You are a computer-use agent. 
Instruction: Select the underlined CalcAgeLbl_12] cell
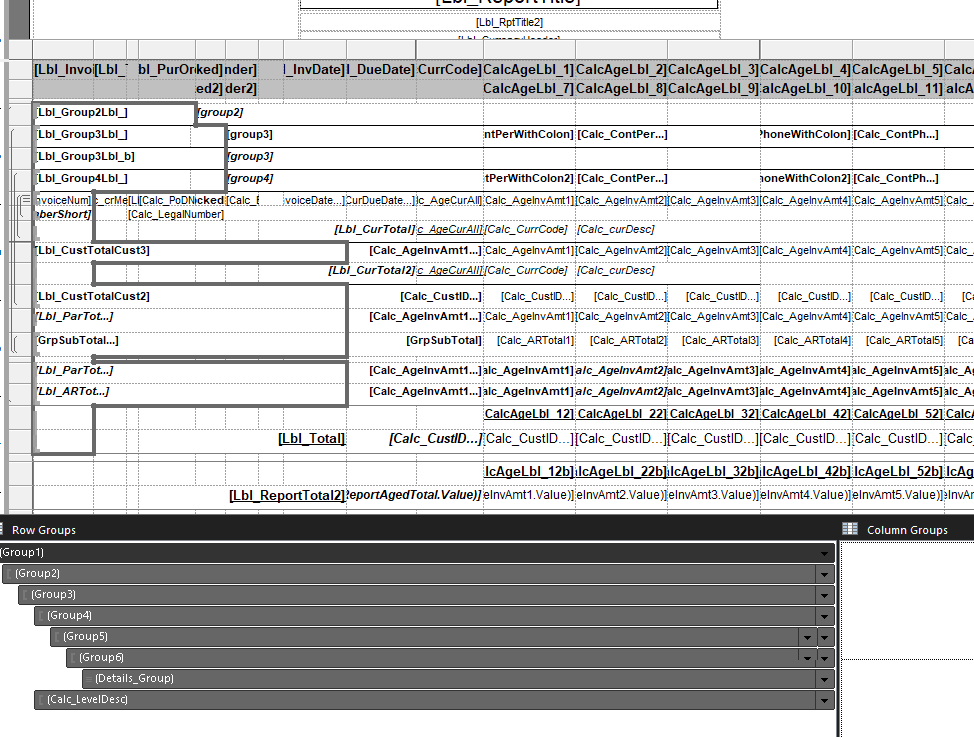529,414
